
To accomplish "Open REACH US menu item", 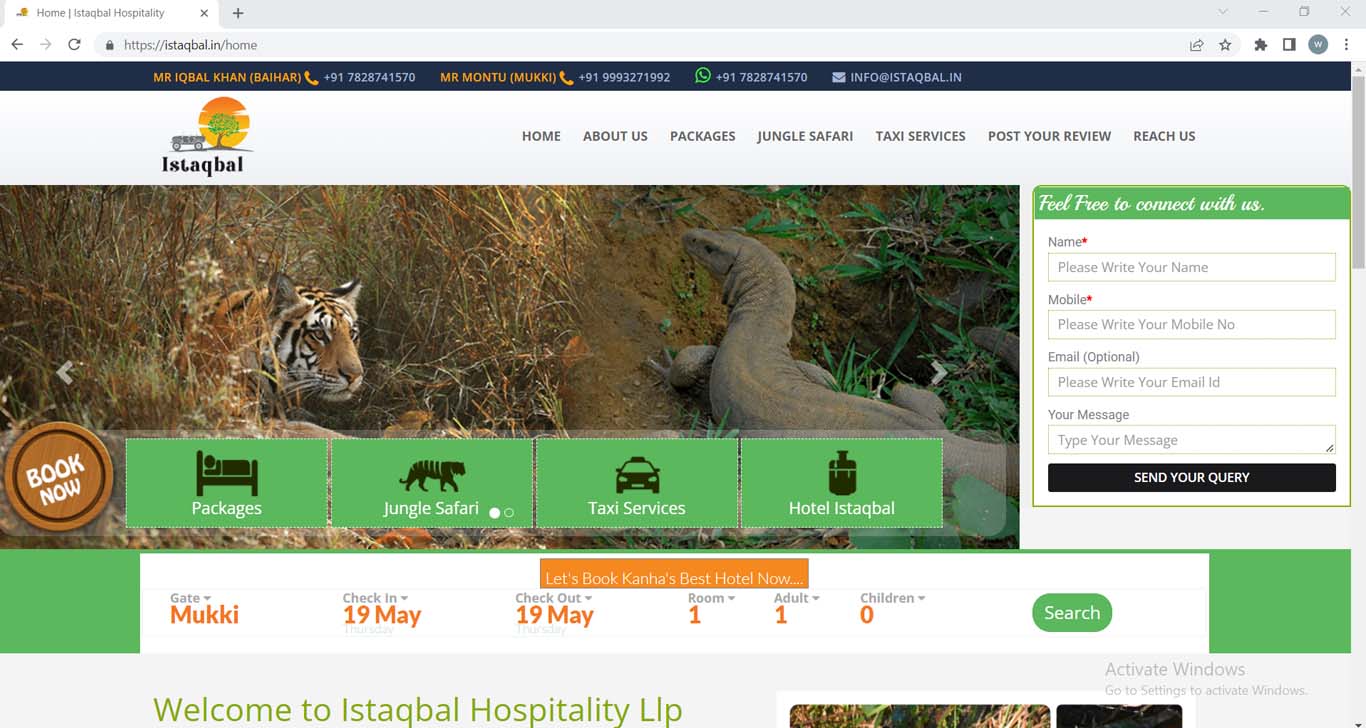I will 1164,136.
